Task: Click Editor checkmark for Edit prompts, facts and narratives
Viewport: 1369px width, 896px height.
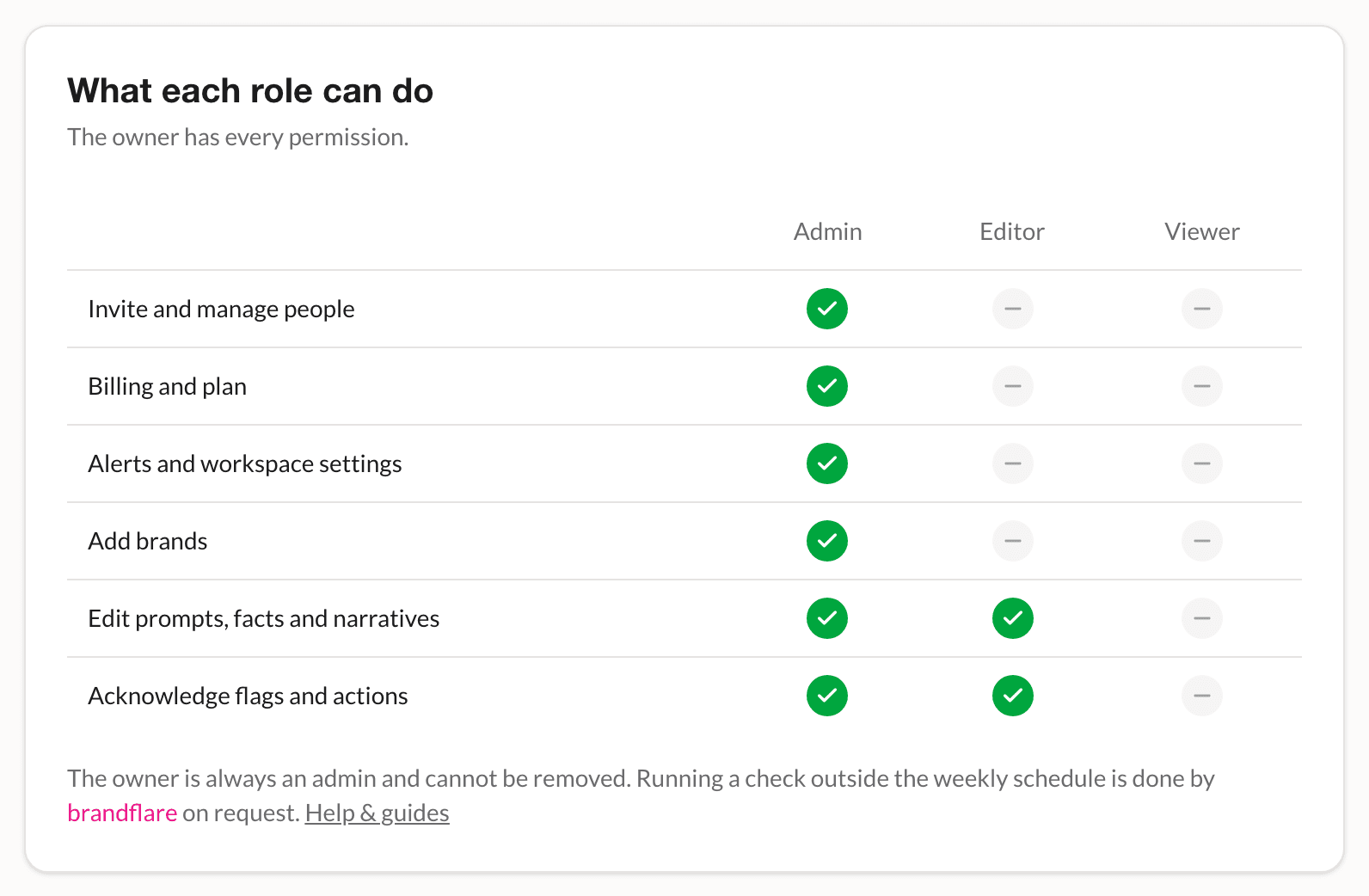Action: [x=1013, y=618]
